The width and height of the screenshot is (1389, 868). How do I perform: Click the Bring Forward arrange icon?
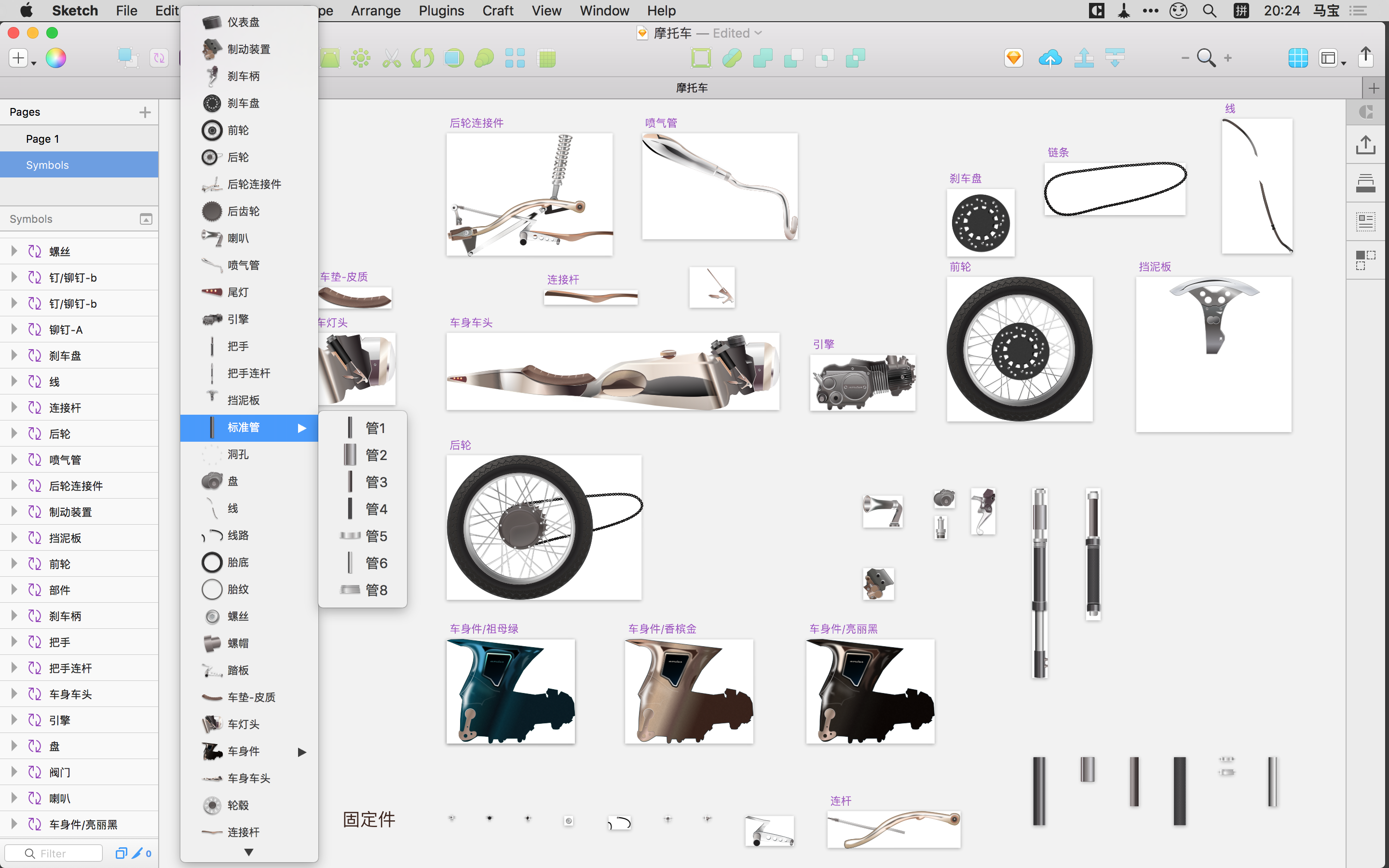(1084, 58)
